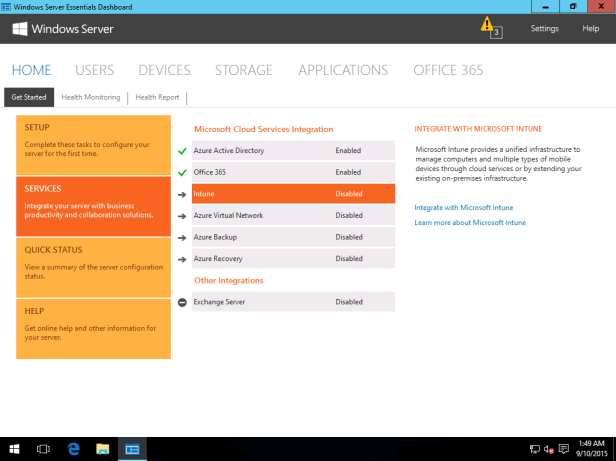The height and width of the screenshot is (461, 616).
Task: Click the green checkmark beside Azure Active Directory
Action: (182, 151)
